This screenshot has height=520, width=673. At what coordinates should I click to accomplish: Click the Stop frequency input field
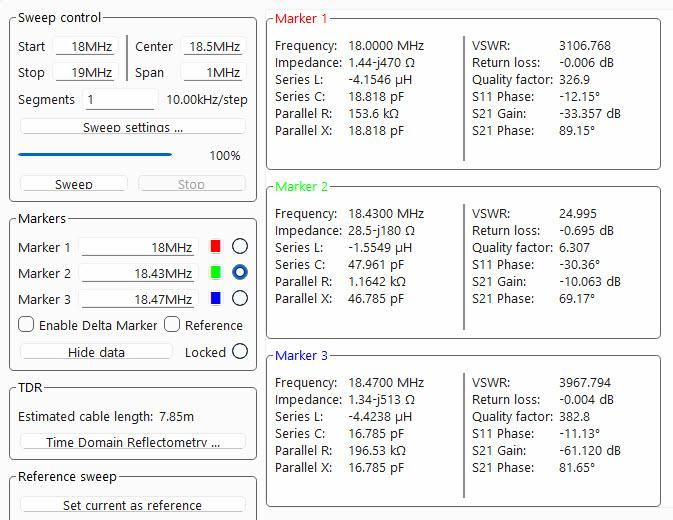pos(85,72)
